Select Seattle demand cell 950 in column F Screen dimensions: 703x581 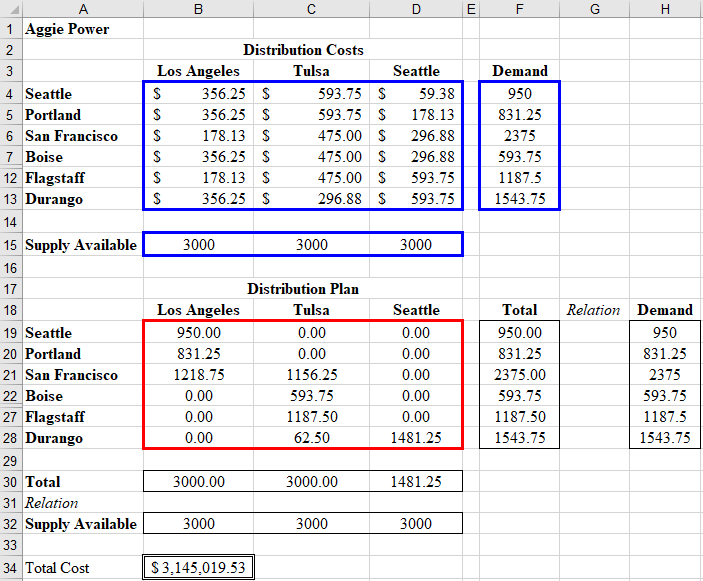coord(520,94)
